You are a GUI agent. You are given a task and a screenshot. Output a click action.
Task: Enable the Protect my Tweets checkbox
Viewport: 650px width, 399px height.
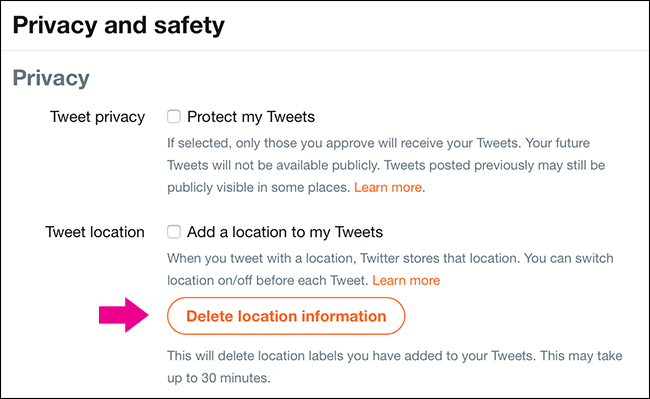174,116
